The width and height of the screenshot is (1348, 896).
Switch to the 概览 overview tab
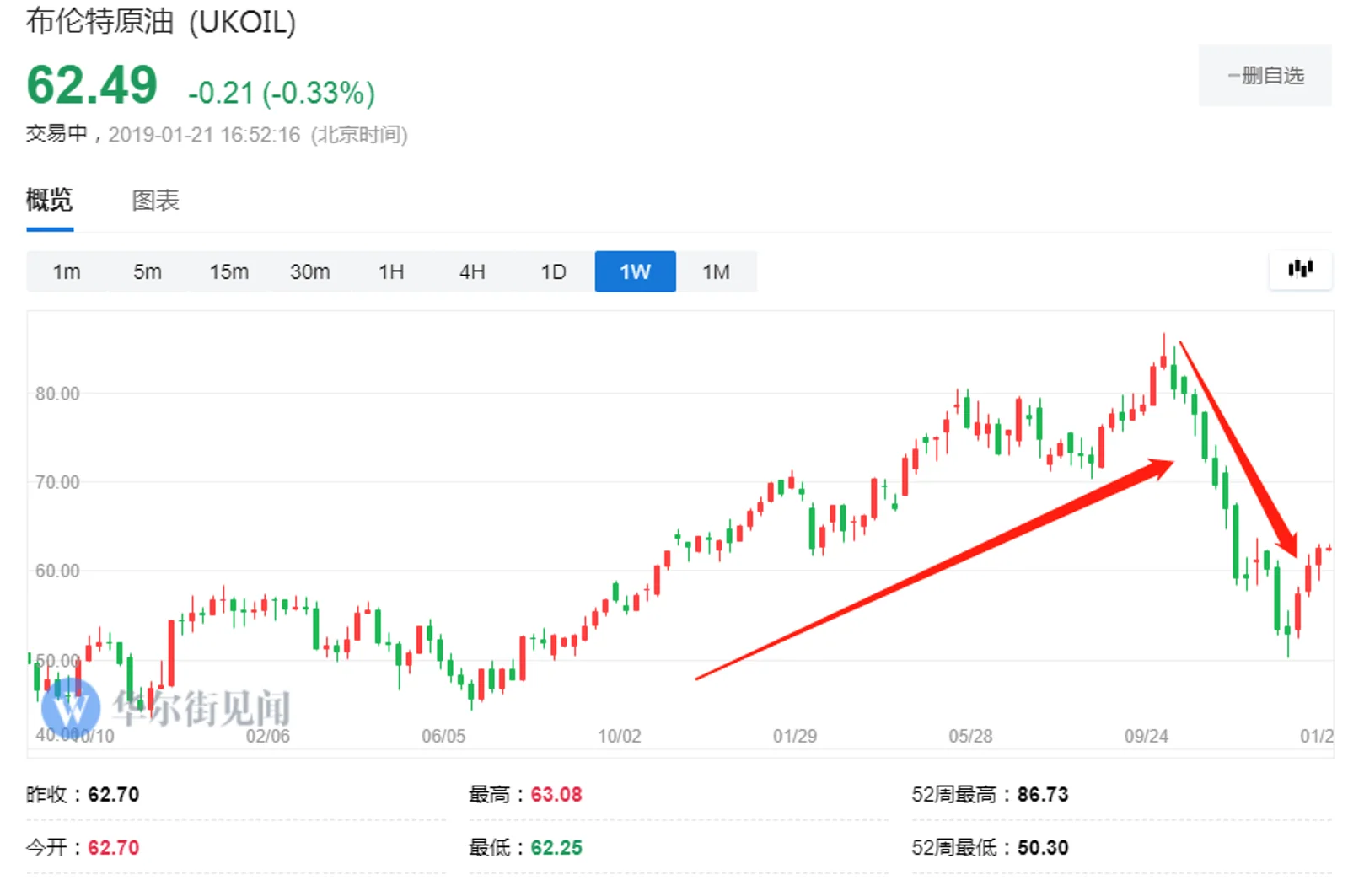pyautogui.click(x=50, y=201)
